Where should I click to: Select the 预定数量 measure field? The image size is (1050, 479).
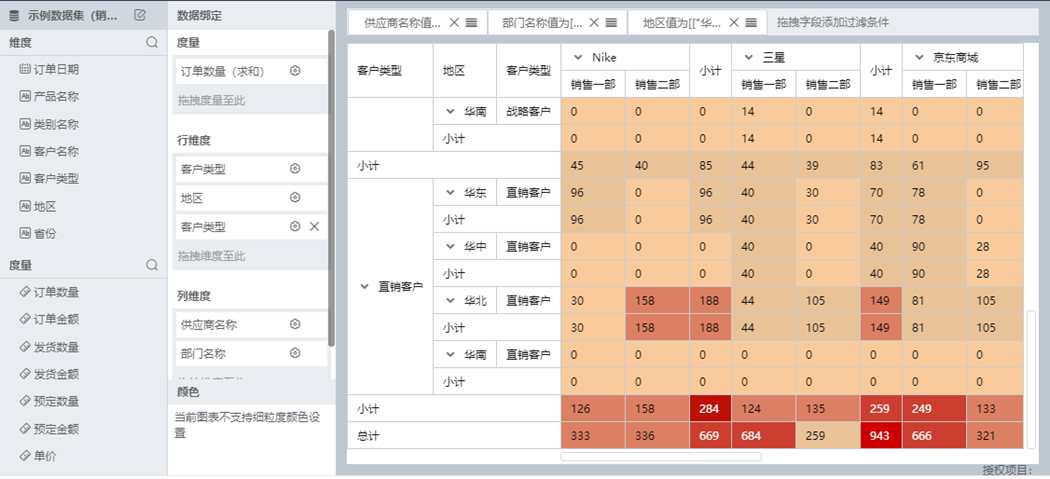(49, 401)
